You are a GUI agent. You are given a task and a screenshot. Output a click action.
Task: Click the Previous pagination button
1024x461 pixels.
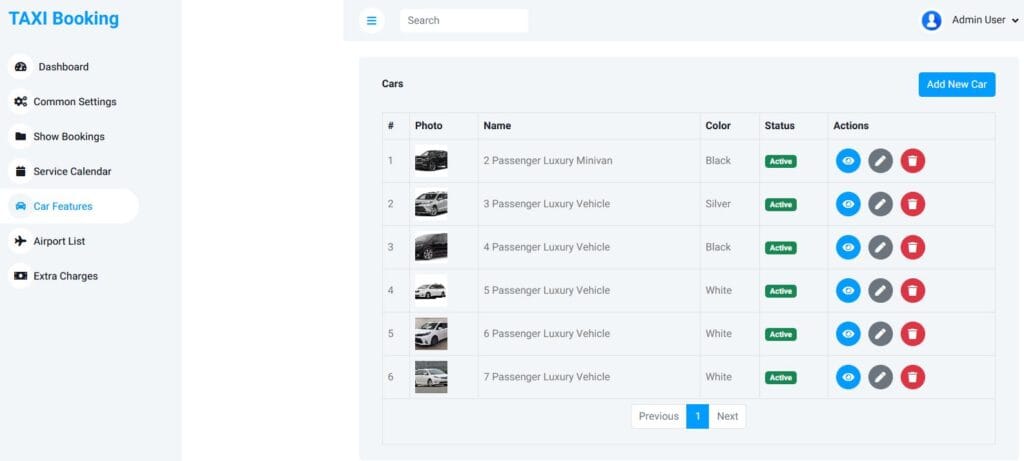(x=658, y=417)
